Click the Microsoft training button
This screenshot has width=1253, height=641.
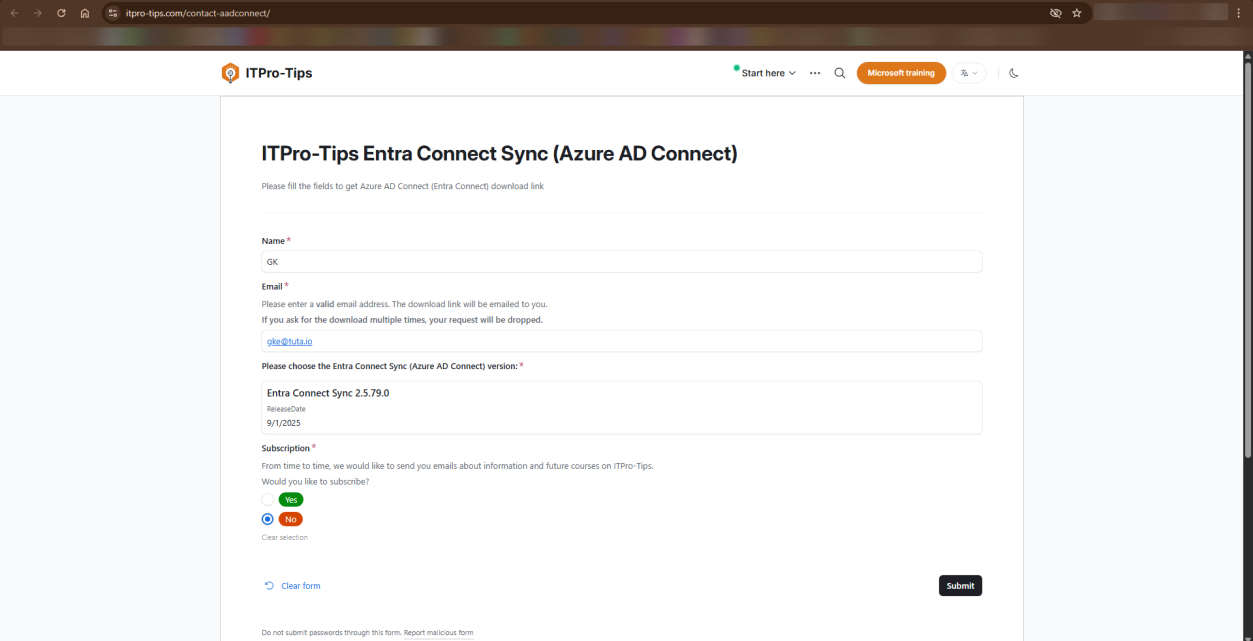(x=901, y=73)
